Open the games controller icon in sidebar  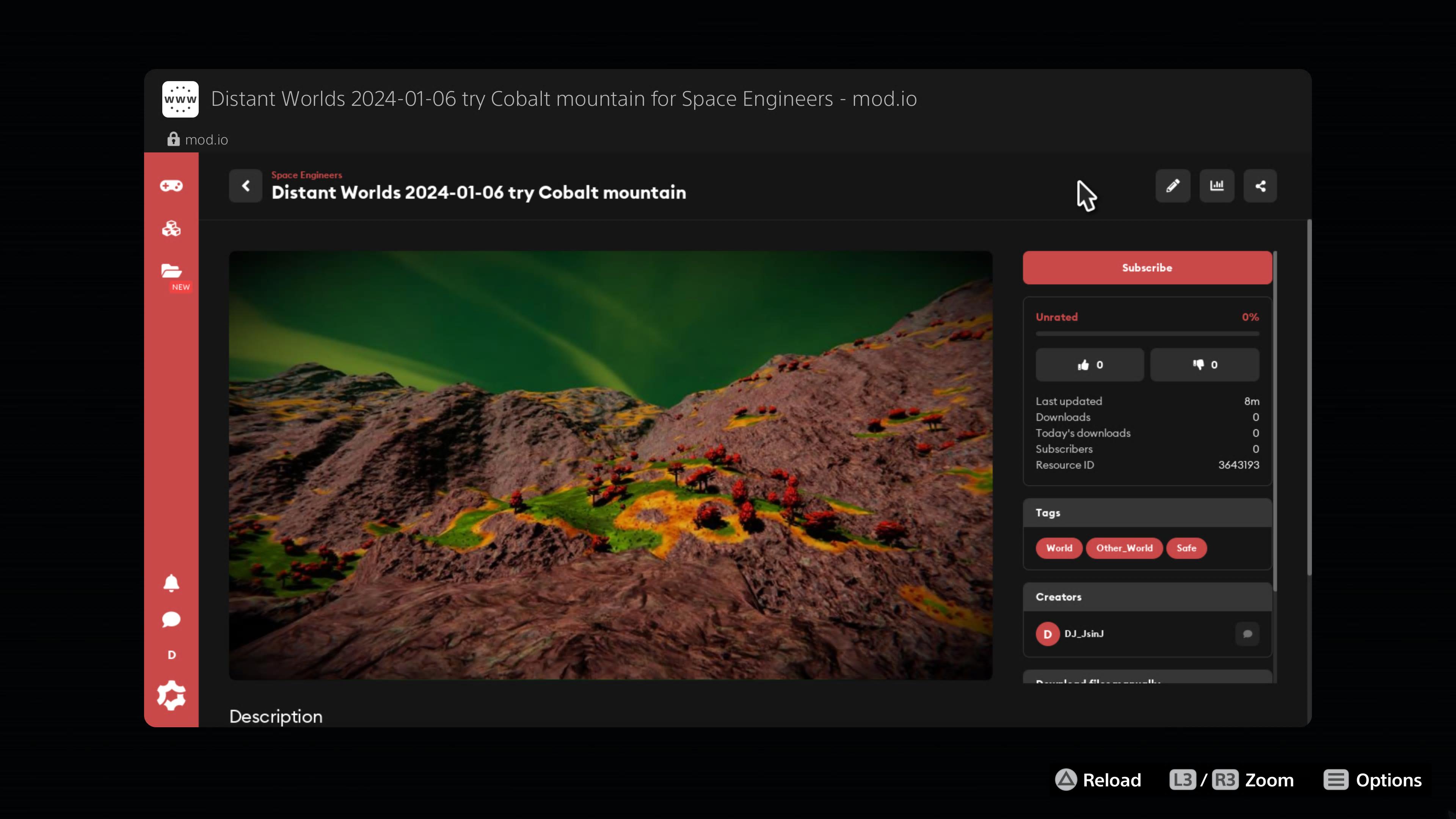pos(171,186)
